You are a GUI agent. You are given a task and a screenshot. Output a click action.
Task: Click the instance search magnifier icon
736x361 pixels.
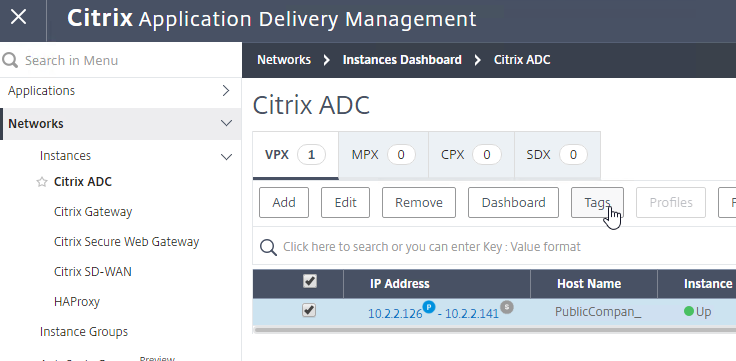tap(268, 247)
